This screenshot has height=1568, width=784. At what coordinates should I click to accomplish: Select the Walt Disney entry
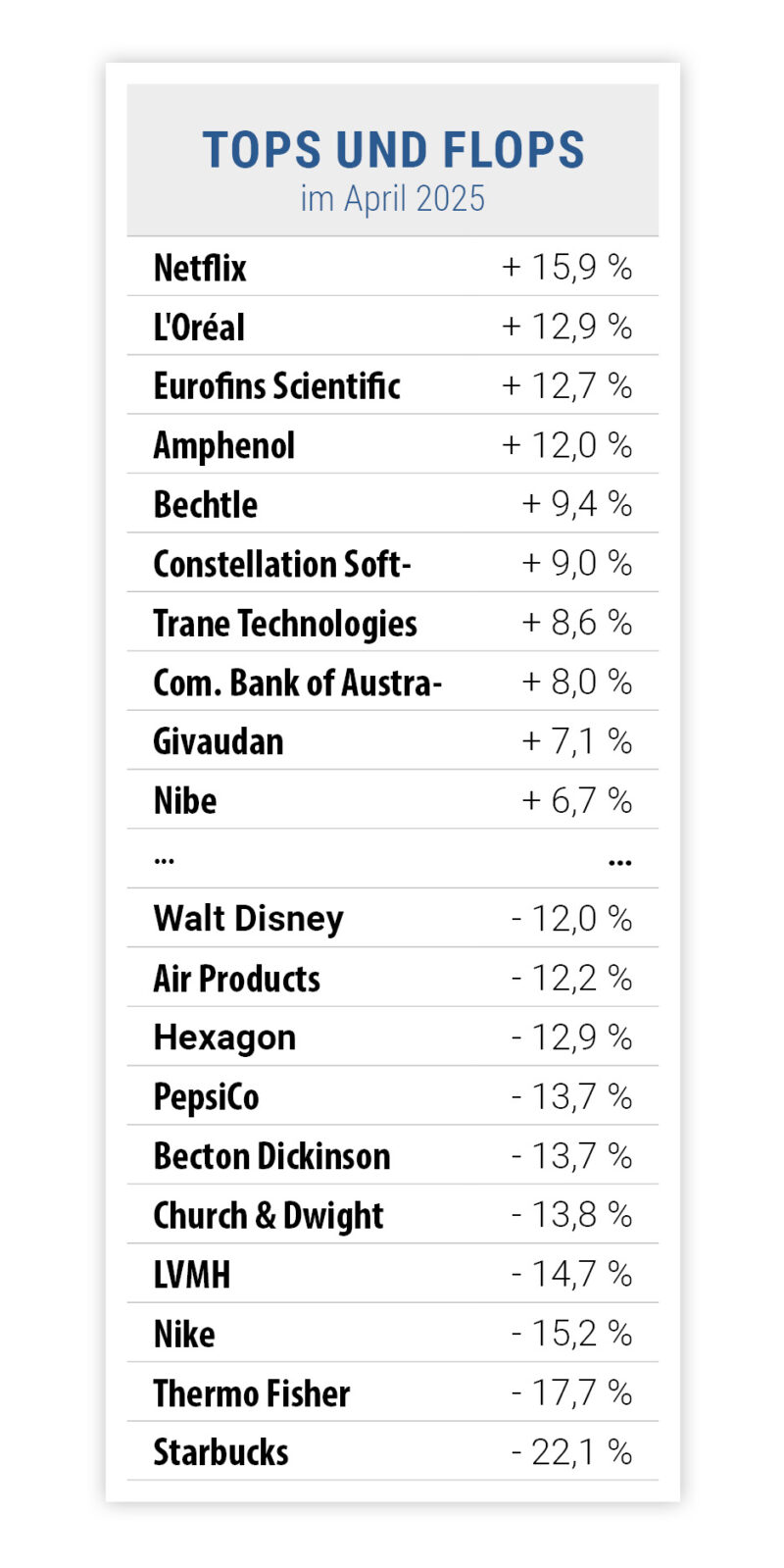(x=249, y=919)
